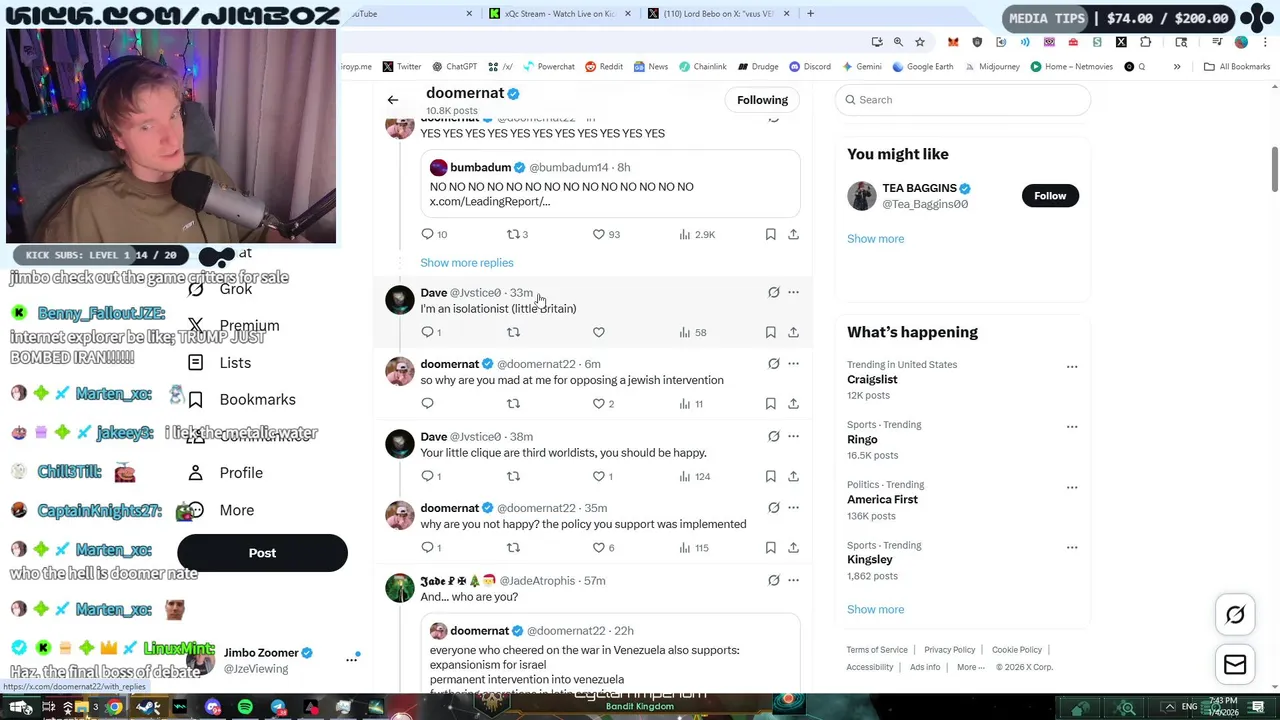Open more options for Craigslist trend
The image size is (1280, 720).
[x=1072, y=366]
